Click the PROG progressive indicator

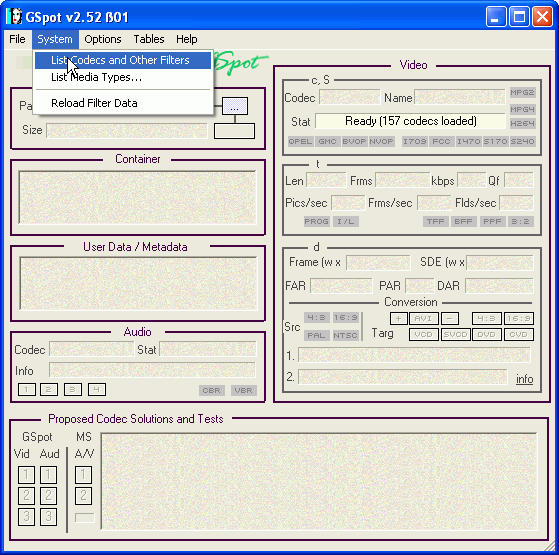click(x=316, y=222)
